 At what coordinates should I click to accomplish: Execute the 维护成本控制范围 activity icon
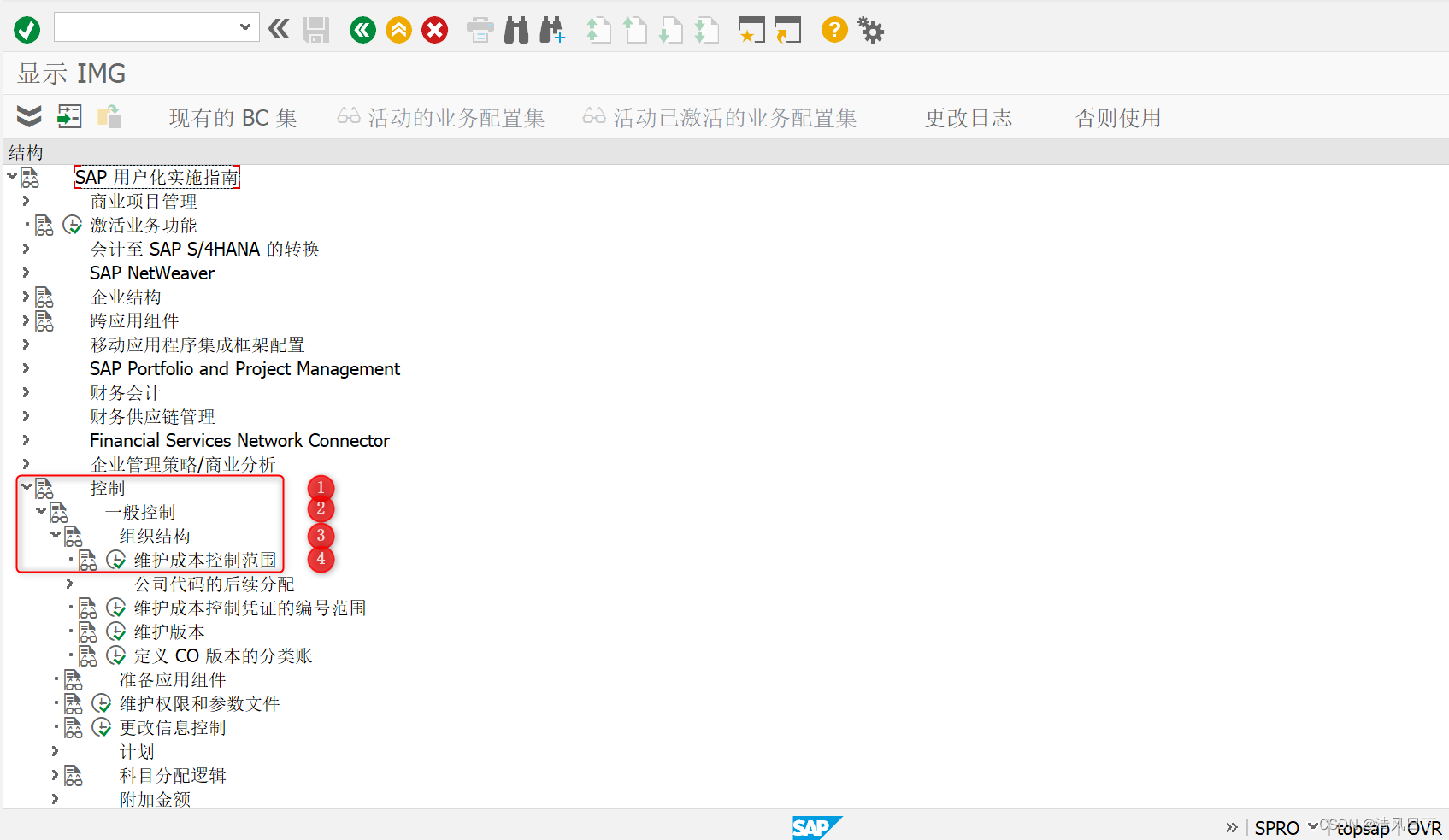pyautogui.click(x=116, y=560)
